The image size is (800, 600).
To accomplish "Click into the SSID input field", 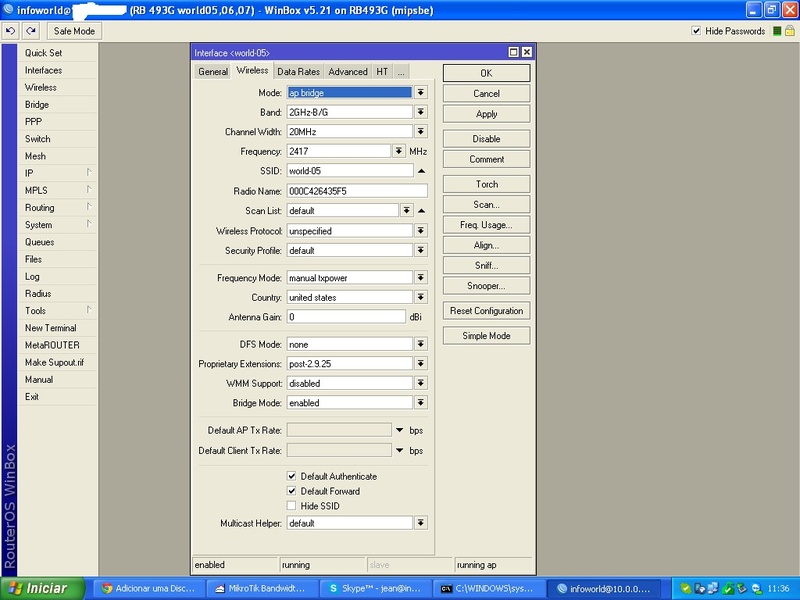I will (x=349, y=171).
